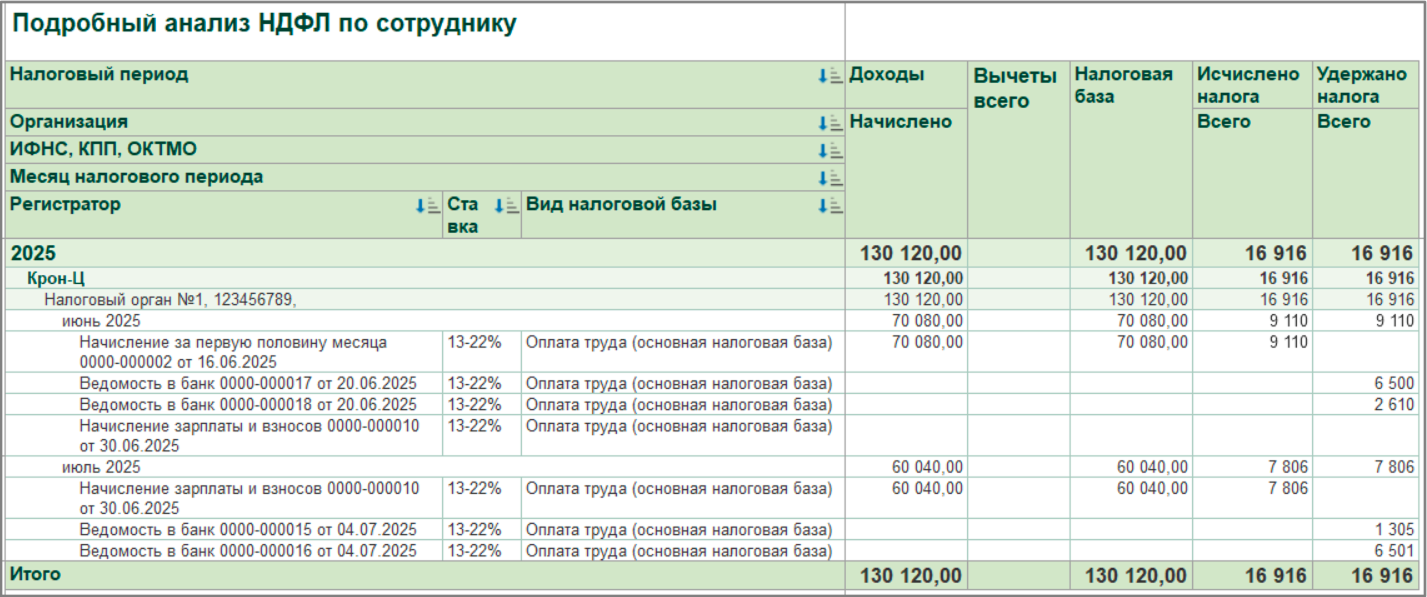Image resolution: width=1427 pixels, height=597 pixels.
Task: Open Ведомость в банк 0000-000018 от 20.06.2025
Action: tap(248, 404)
